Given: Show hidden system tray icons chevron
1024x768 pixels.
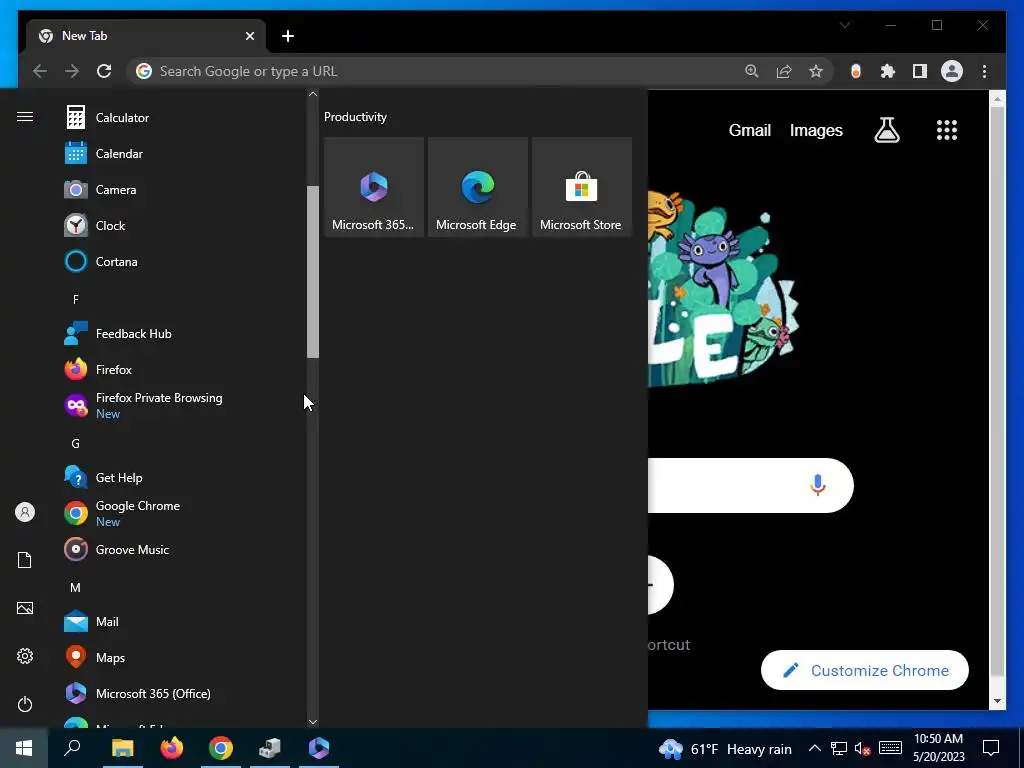Looking at the screenshot, I should point(814,748).
